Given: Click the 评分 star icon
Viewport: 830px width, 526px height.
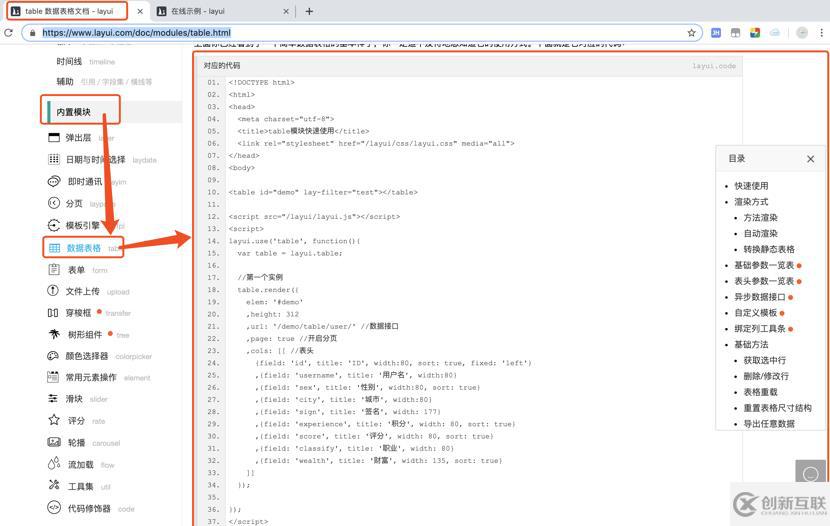Looking at the screenshot, I should tap(54, 420).
